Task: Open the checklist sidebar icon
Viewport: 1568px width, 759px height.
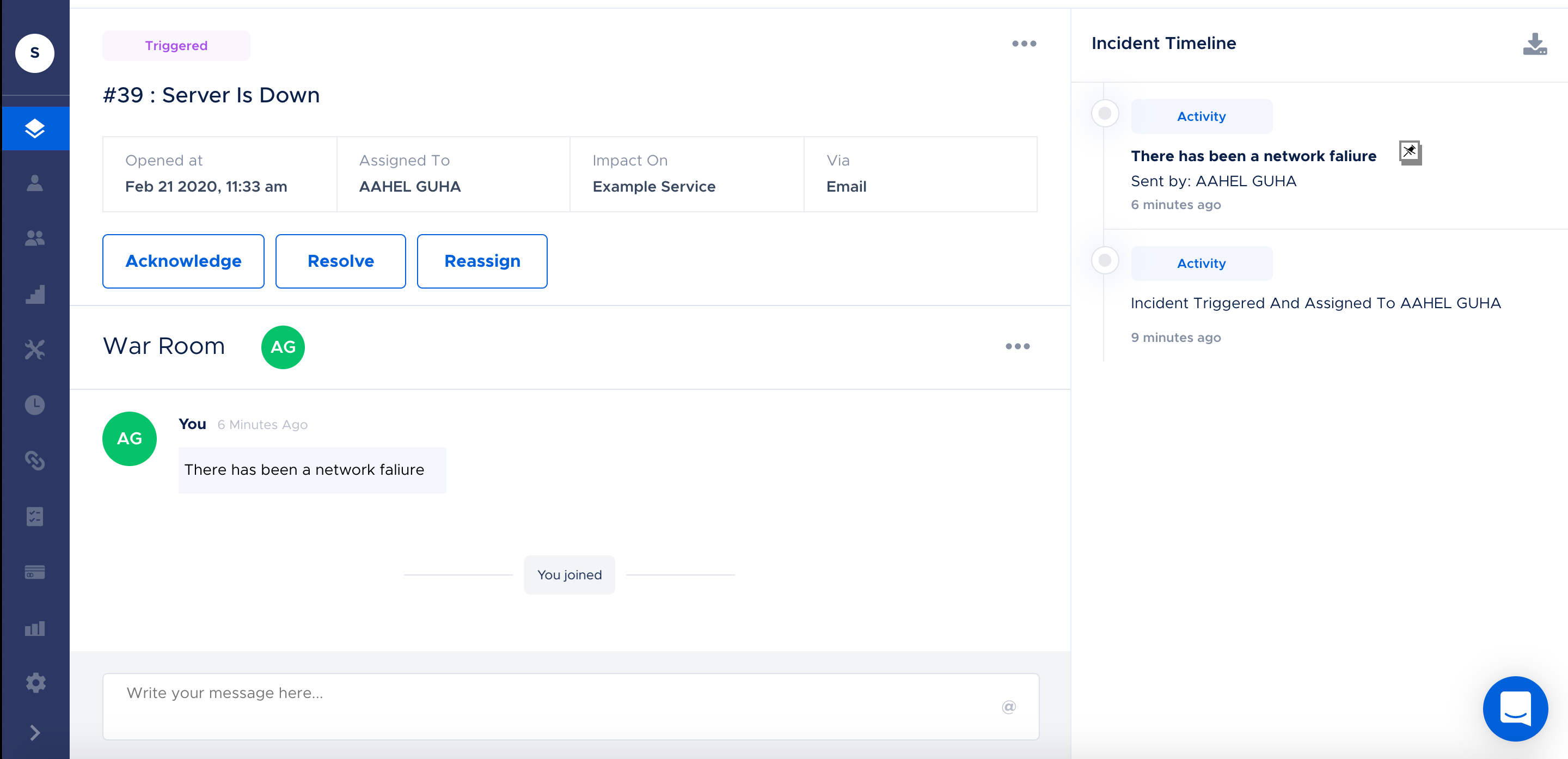Action: tap(35, 516)
